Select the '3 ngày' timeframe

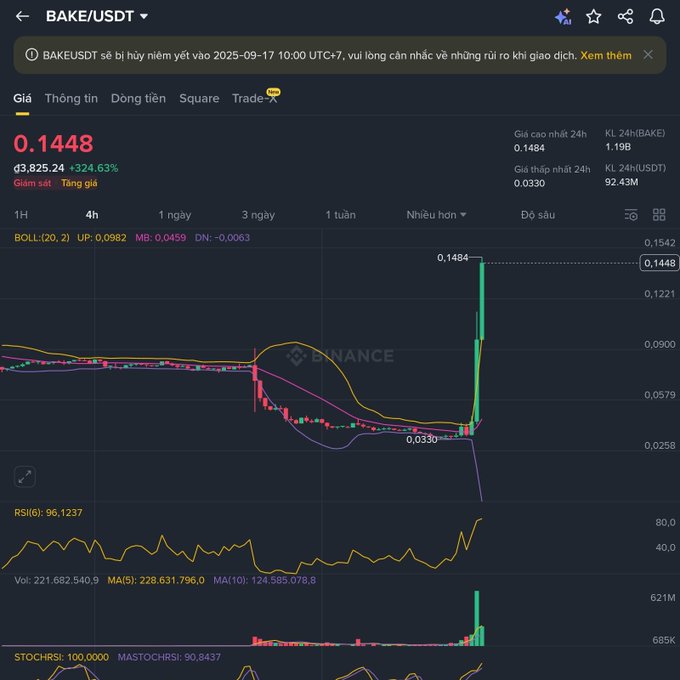(x=258, y=215)
